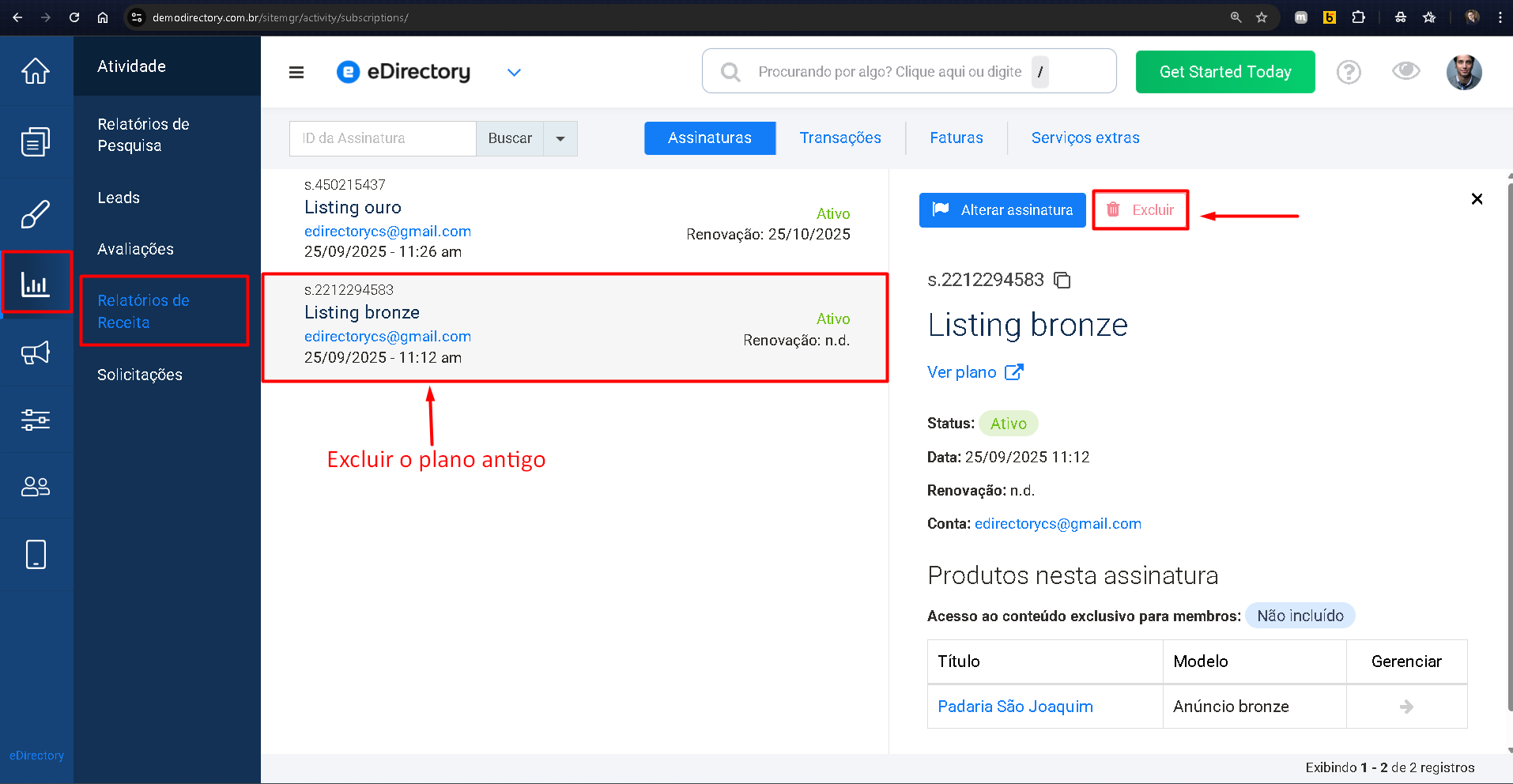Focus the ID da Assinatura input
This screenshot has height=784, width=1513.
[383, 138]
